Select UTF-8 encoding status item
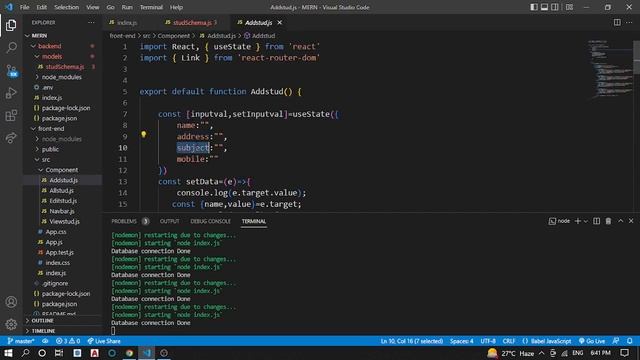 488,341
